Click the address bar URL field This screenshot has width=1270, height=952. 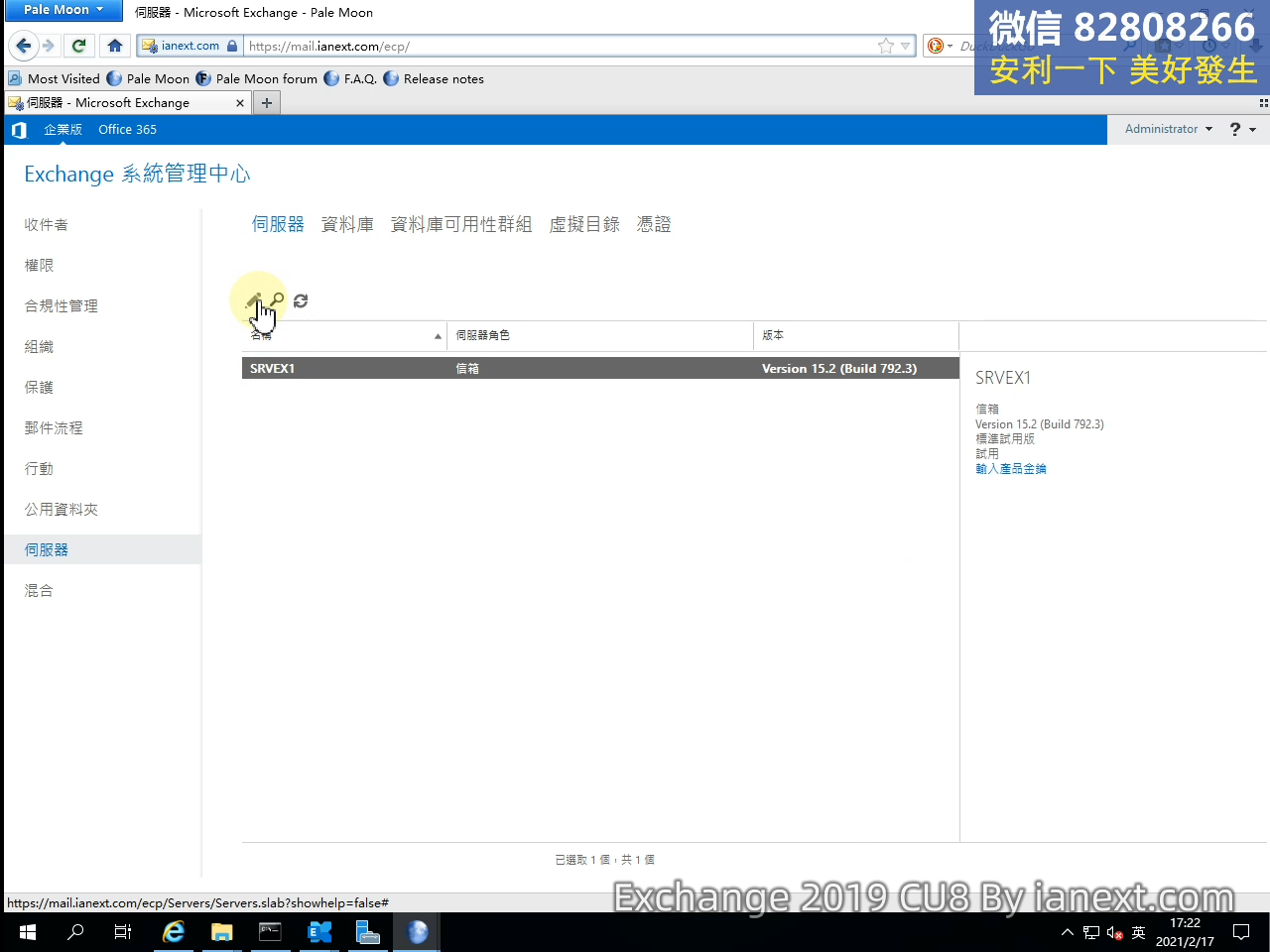[560, 46]
